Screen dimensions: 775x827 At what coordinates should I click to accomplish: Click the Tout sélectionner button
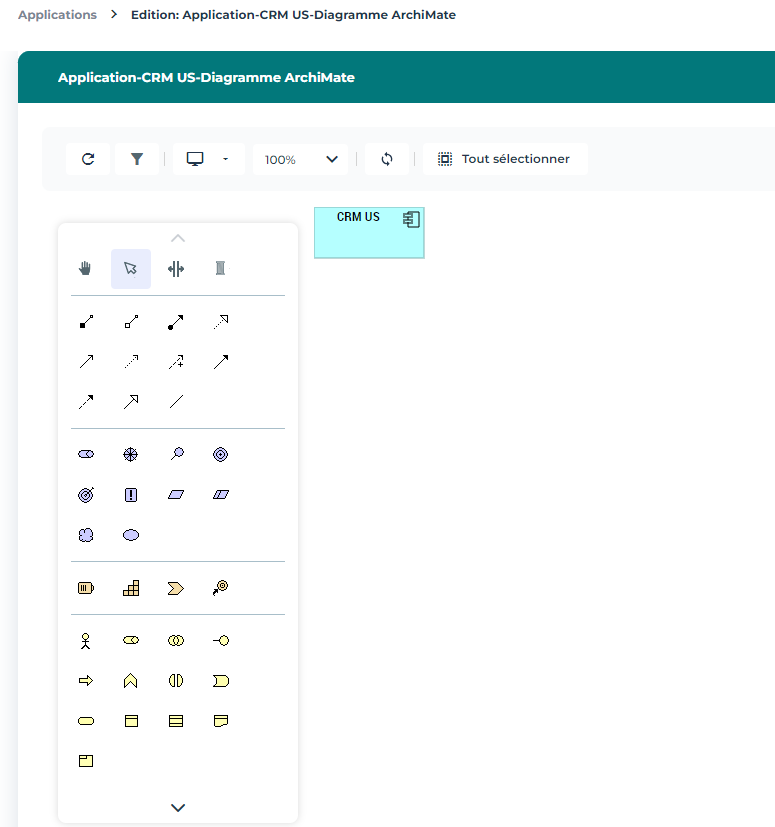click(x=505, y=159)
